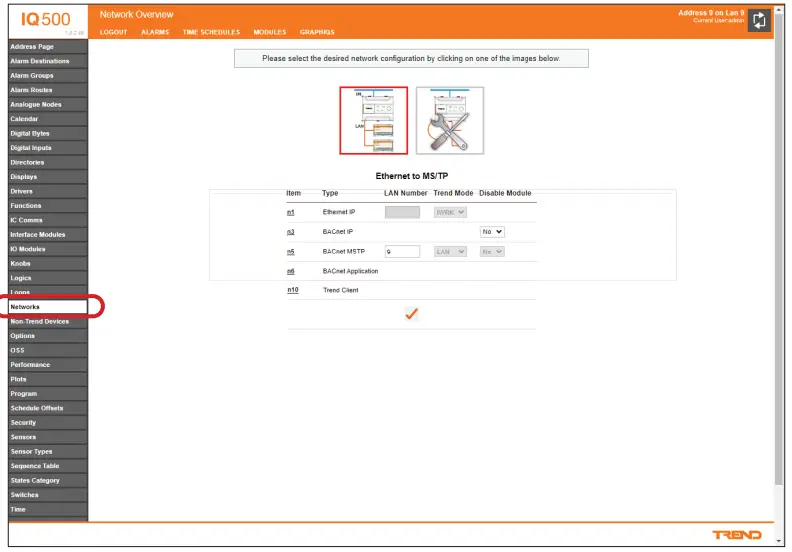This screenshot has width=792, height=552.
Task: Click the orange checkmark to confirm
Action: pos(412,314)
